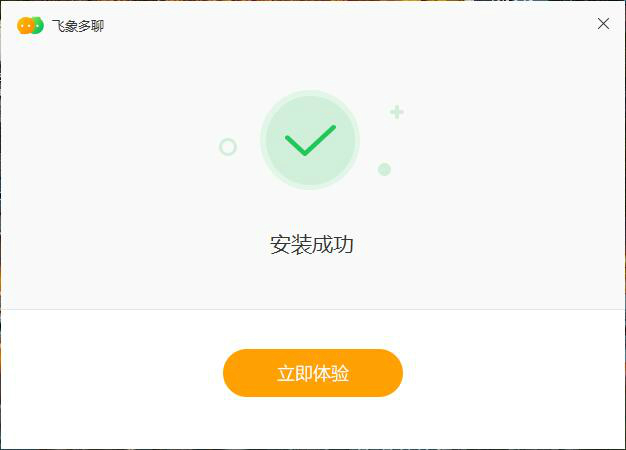This screenshot has height=450, width=626.
Task: Click the 安装成功 success message
Action: point(312,244)
